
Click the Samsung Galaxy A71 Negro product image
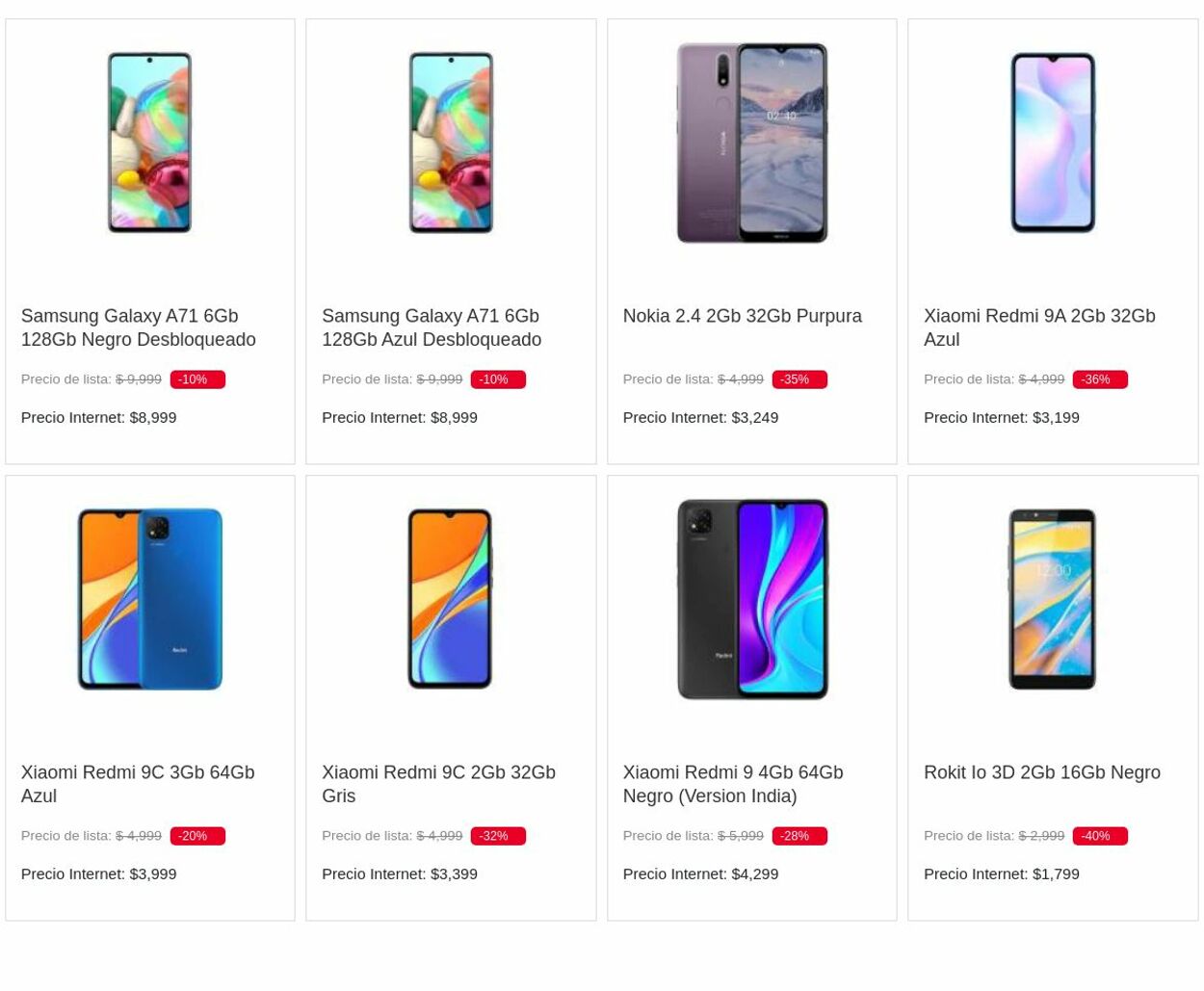point(149,142)
